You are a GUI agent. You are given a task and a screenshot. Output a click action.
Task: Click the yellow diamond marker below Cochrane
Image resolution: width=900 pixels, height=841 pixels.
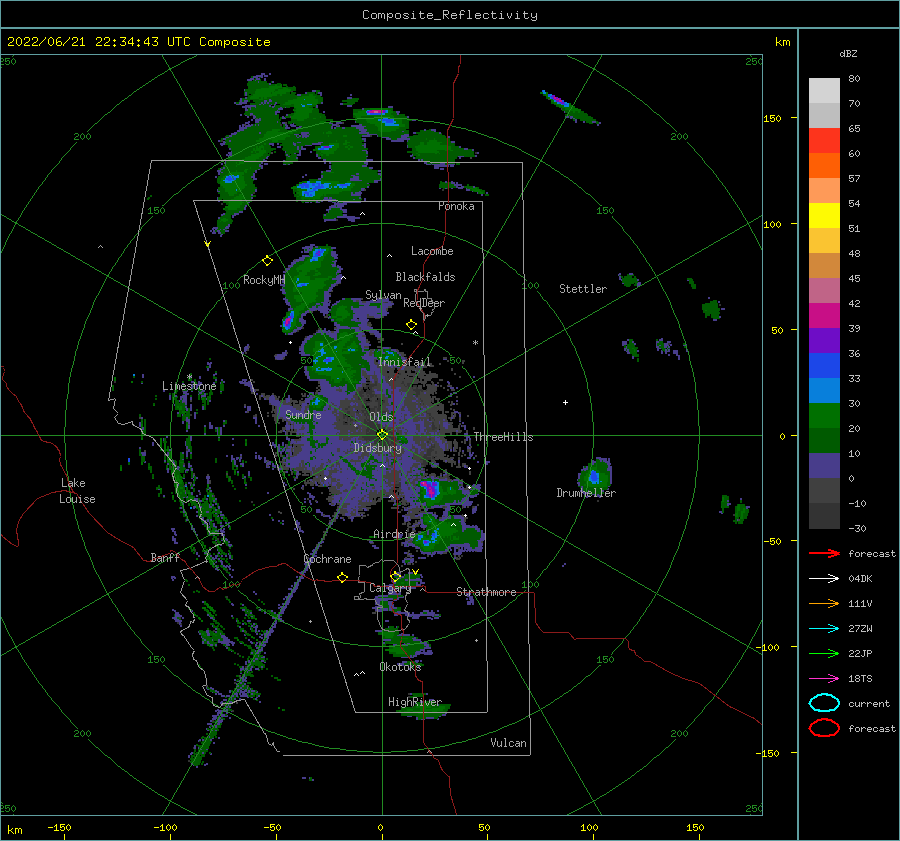[x=343, y=578]
